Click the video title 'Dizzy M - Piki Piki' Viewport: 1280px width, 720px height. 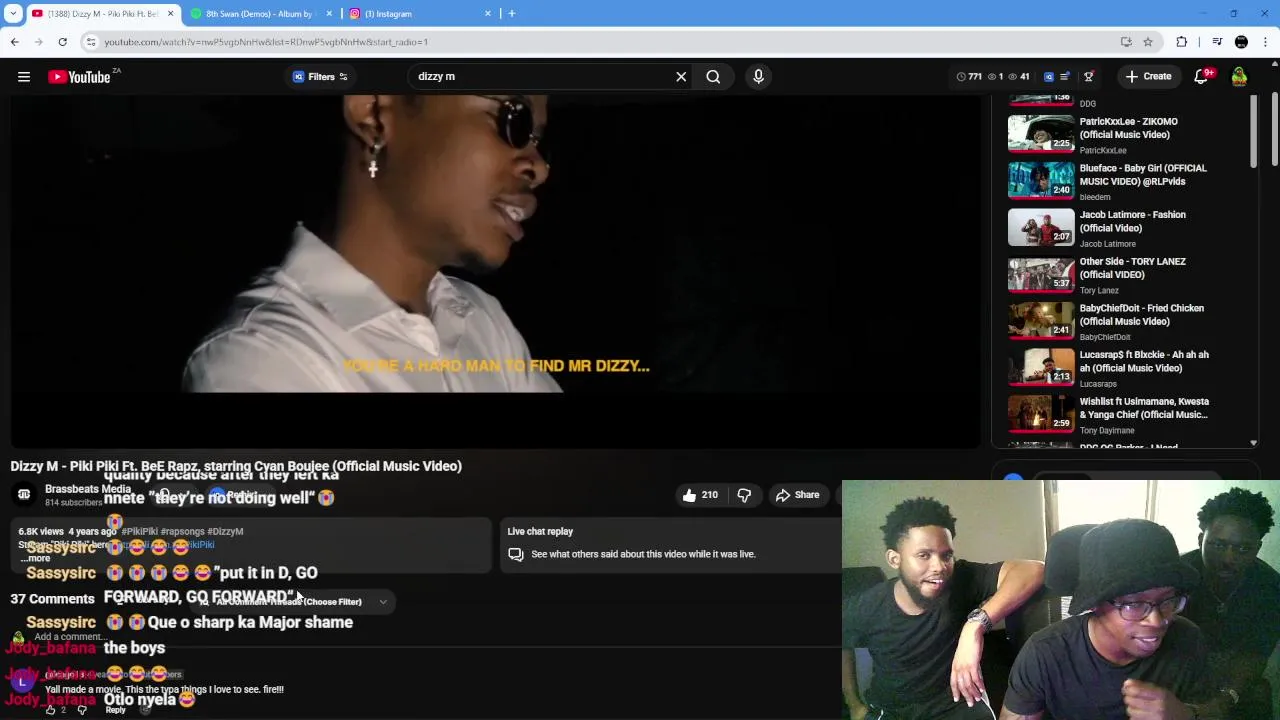click(x=236, y=466)
